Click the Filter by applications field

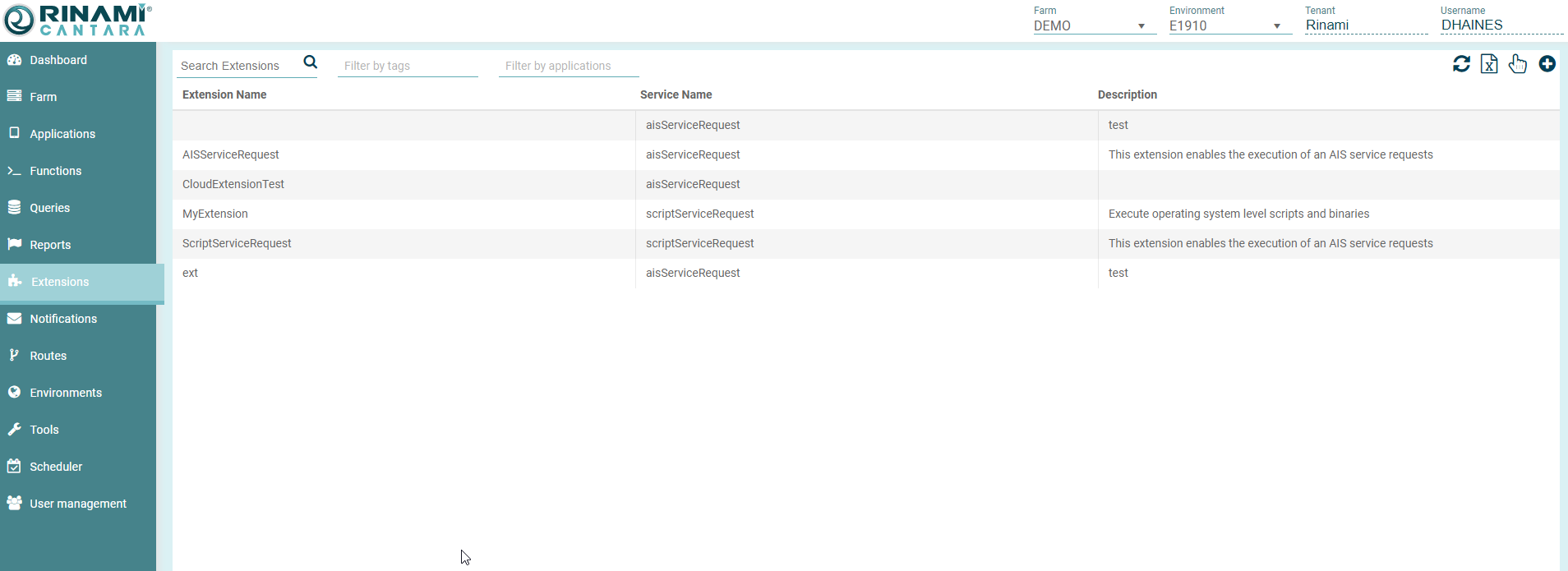tap(568, 66)
